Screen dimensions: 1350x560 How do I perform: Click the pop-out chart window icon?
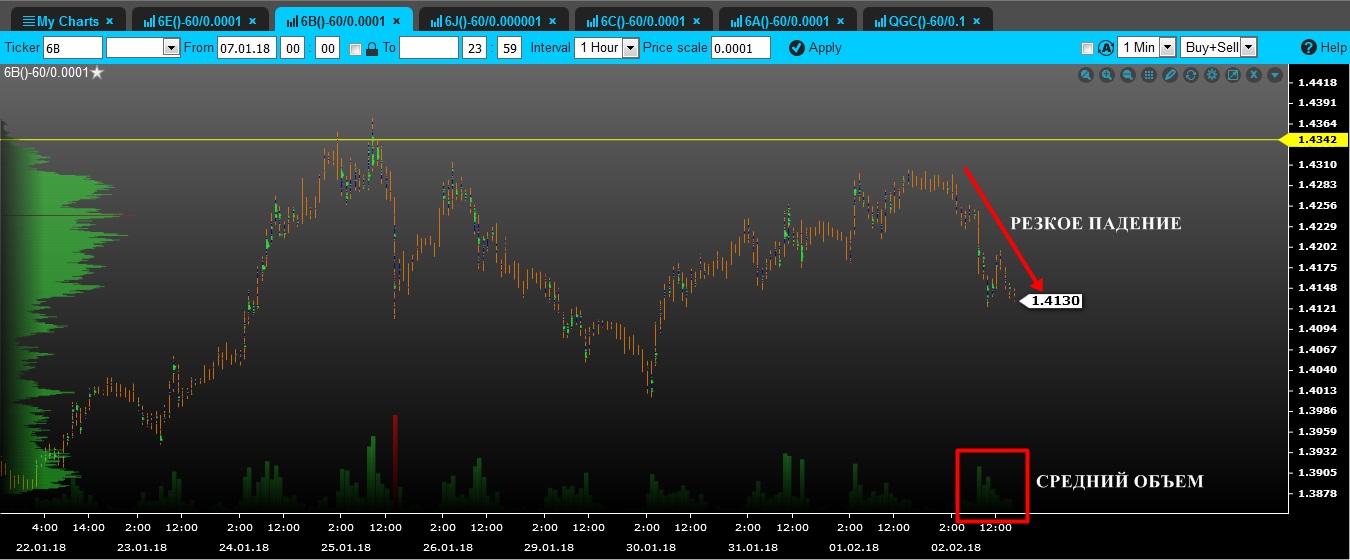coord(1233,75)
